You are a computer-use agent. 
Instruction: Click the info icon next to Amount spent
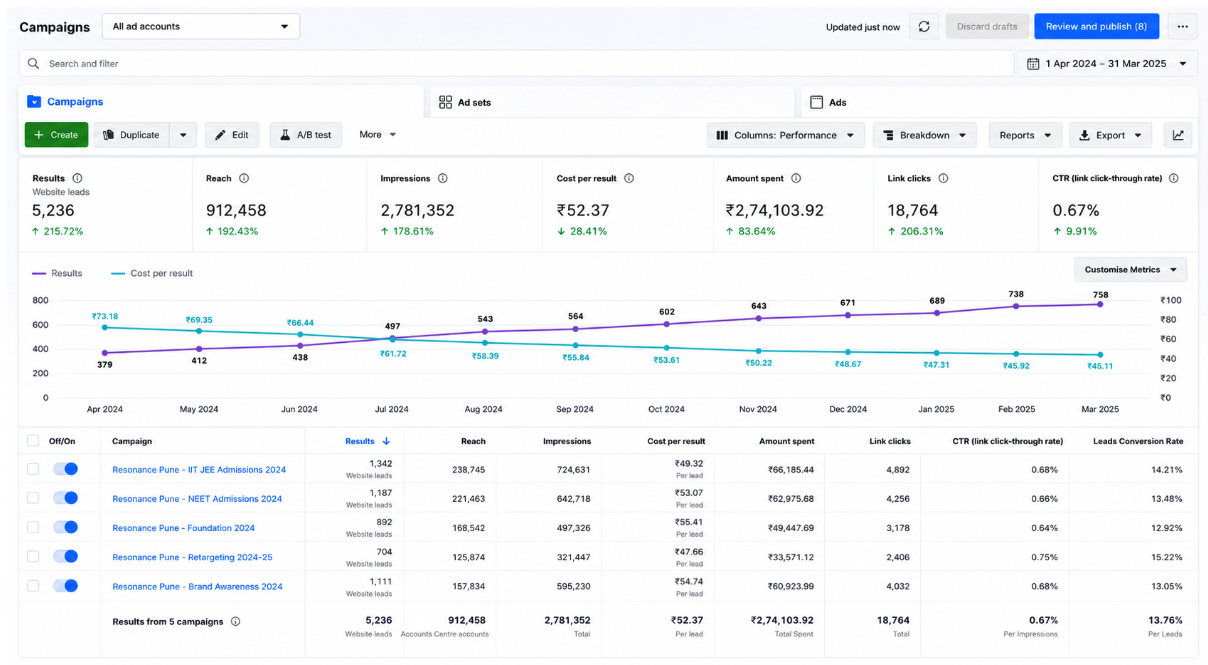(x=796, y=178)
